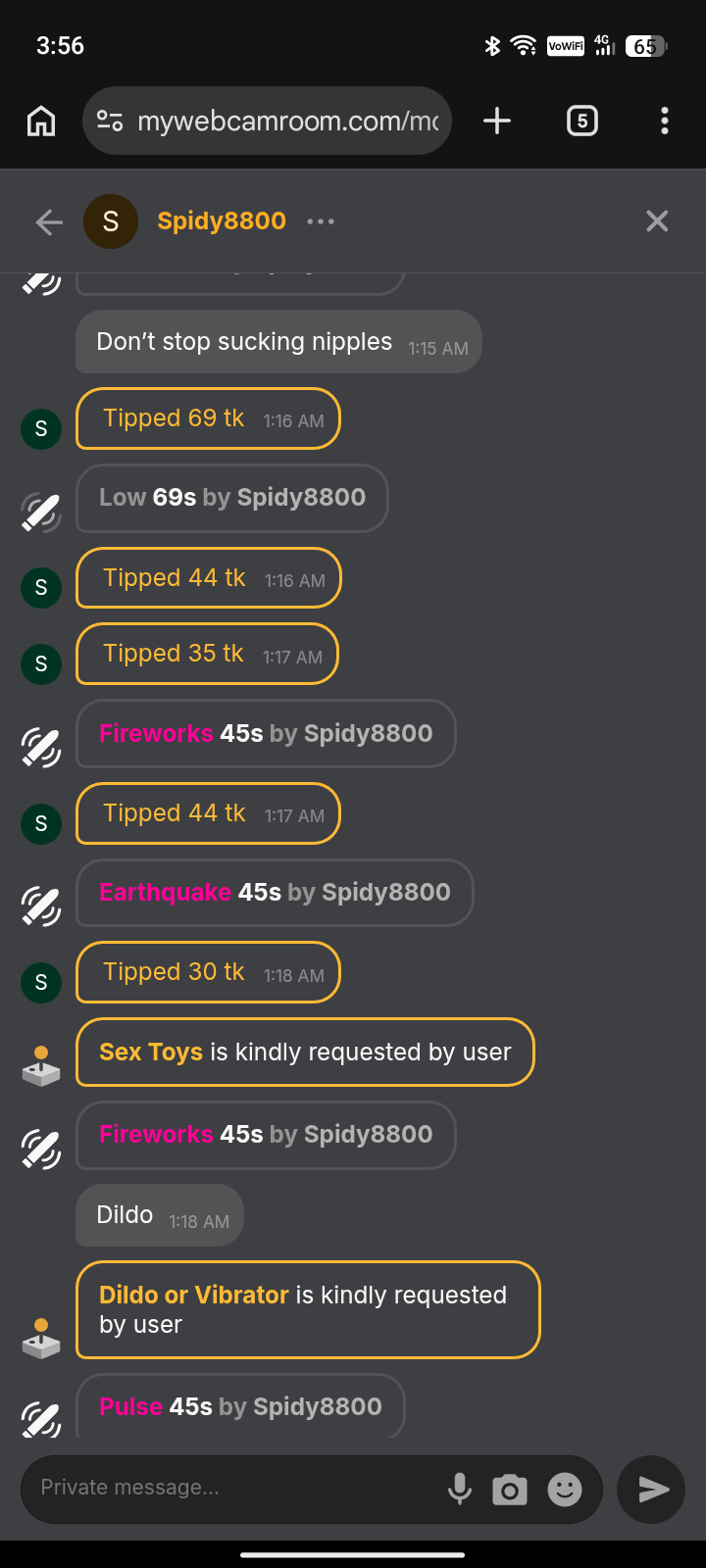
Task: Close the private chat panel
Action: click(x=657, y=221)
